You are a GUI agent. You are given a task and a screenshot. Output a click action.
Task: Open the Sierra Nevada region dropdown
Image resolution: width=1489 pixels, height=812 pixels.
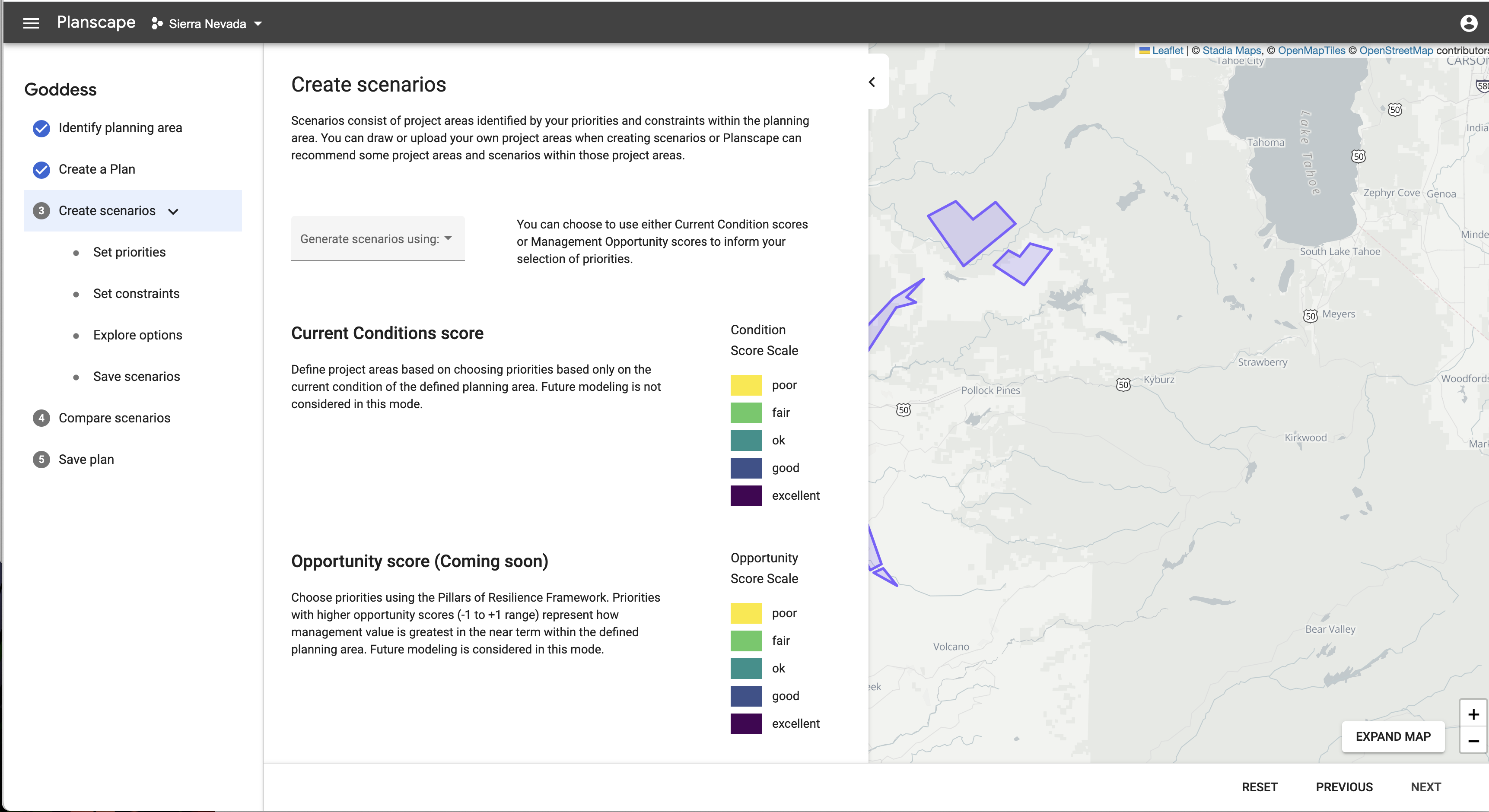pos(258,24)
